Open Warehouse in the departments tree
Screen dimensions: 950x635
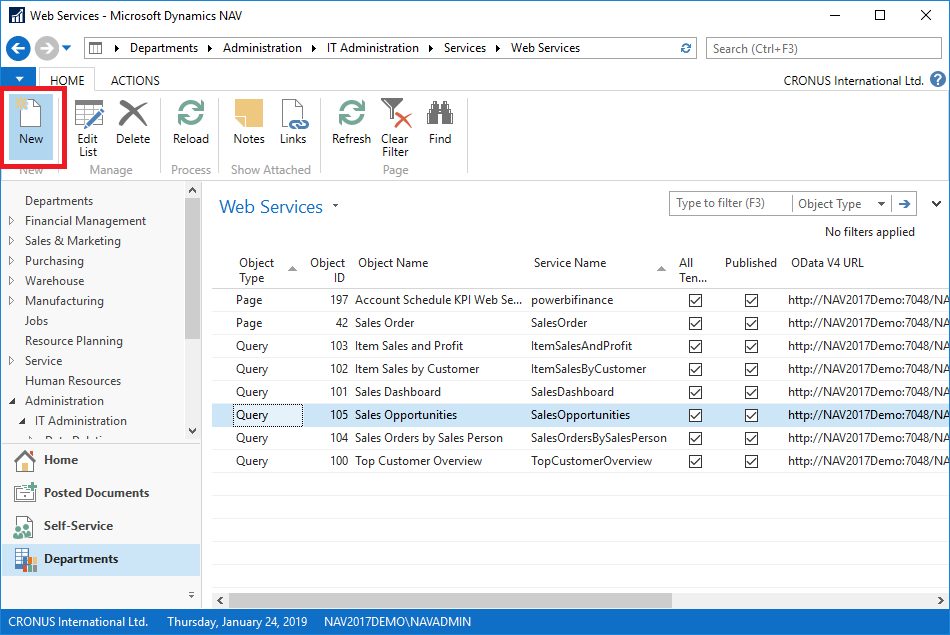(x=55, y=281)
